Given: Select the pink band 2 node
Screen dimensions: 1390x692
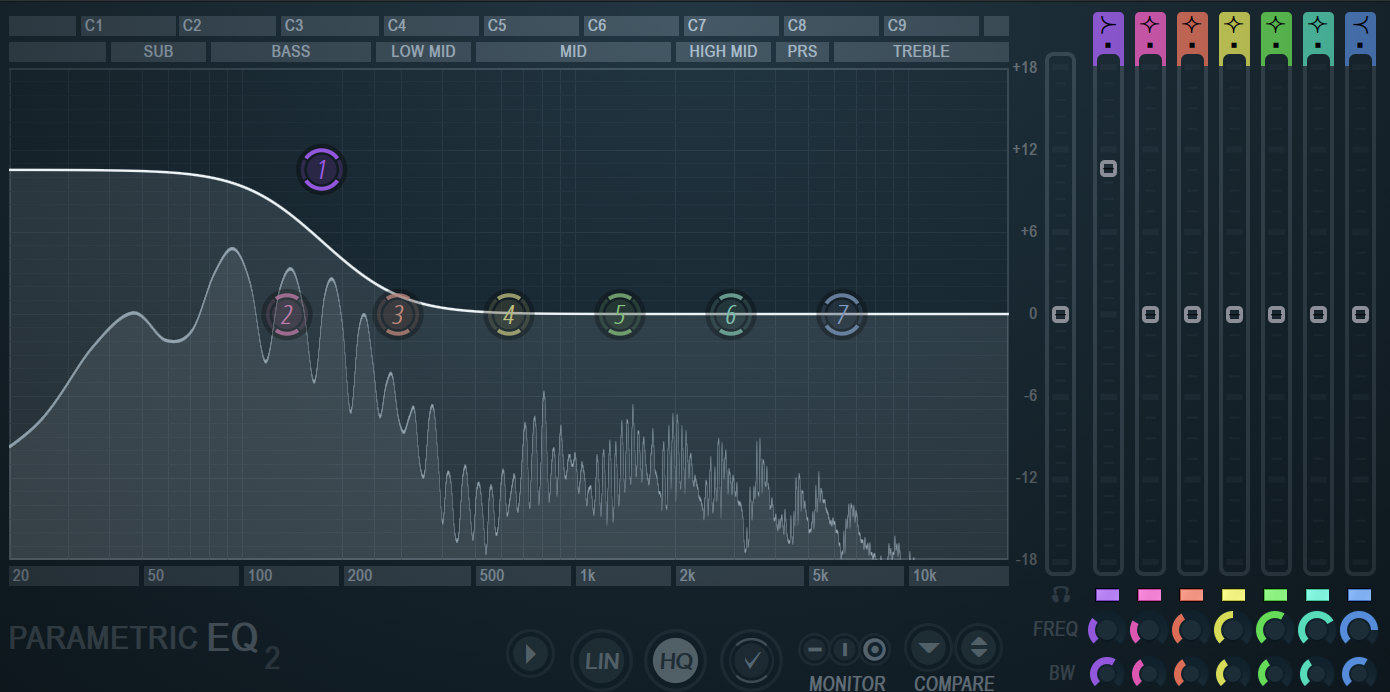Looking at the screenshot, I should point(287,315).
